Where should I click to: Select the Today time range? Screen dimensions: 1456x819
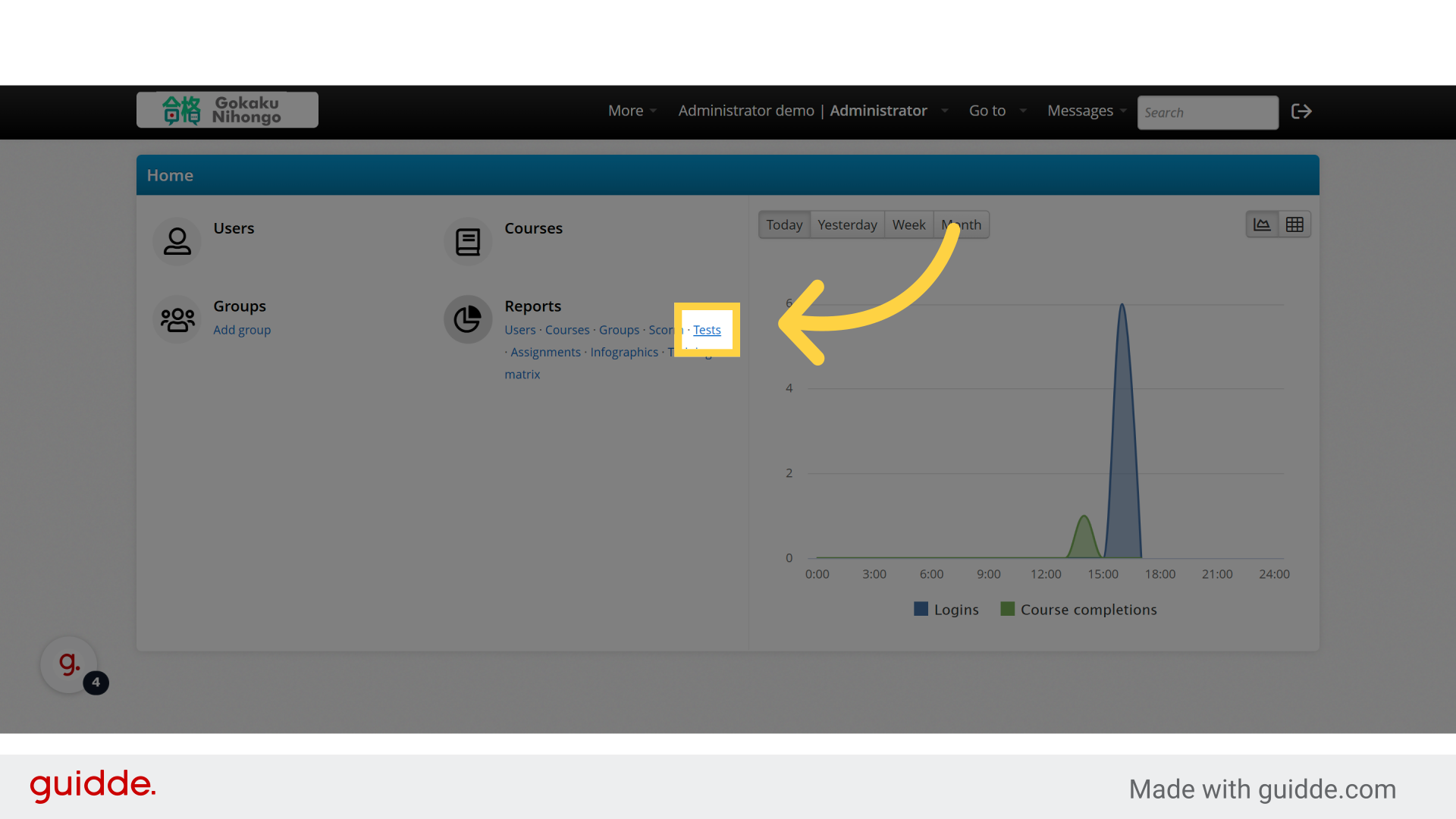(x=784, y=224)
